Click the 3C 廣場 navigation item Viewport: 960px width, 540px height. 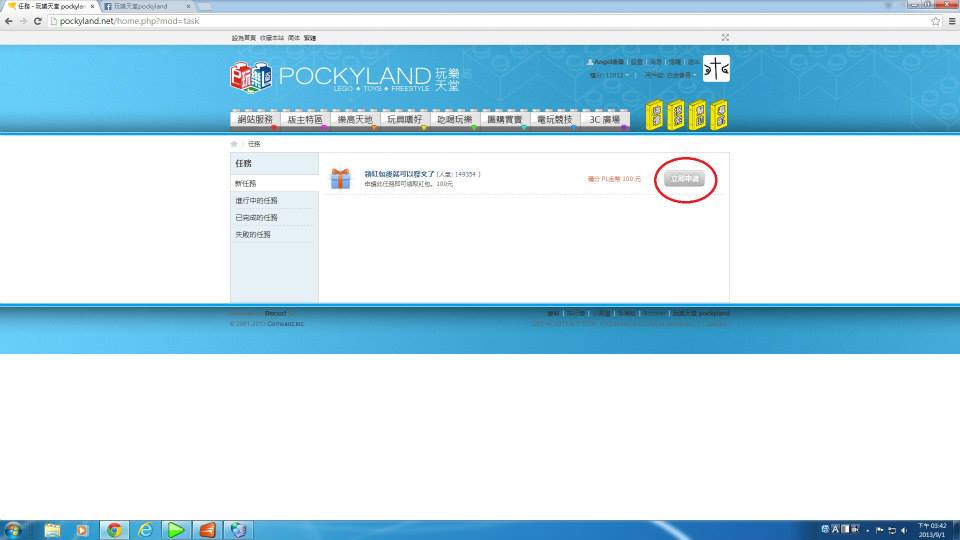(604, 120)
